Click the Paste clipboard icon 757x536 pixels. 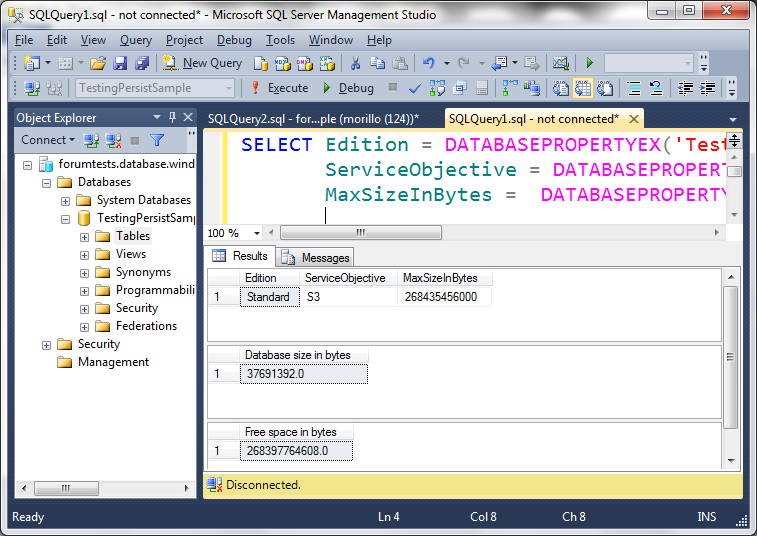[400, 63]
